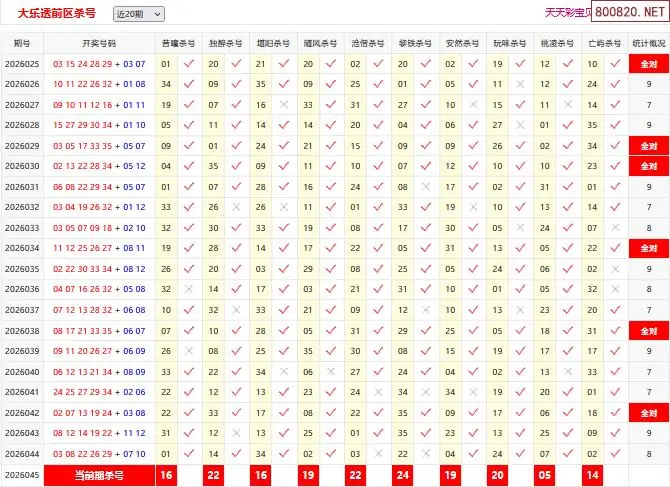Viewport: 670px width, 487px height.
Task: Open the 近20期 period dropdown
Action: point(139,14)
